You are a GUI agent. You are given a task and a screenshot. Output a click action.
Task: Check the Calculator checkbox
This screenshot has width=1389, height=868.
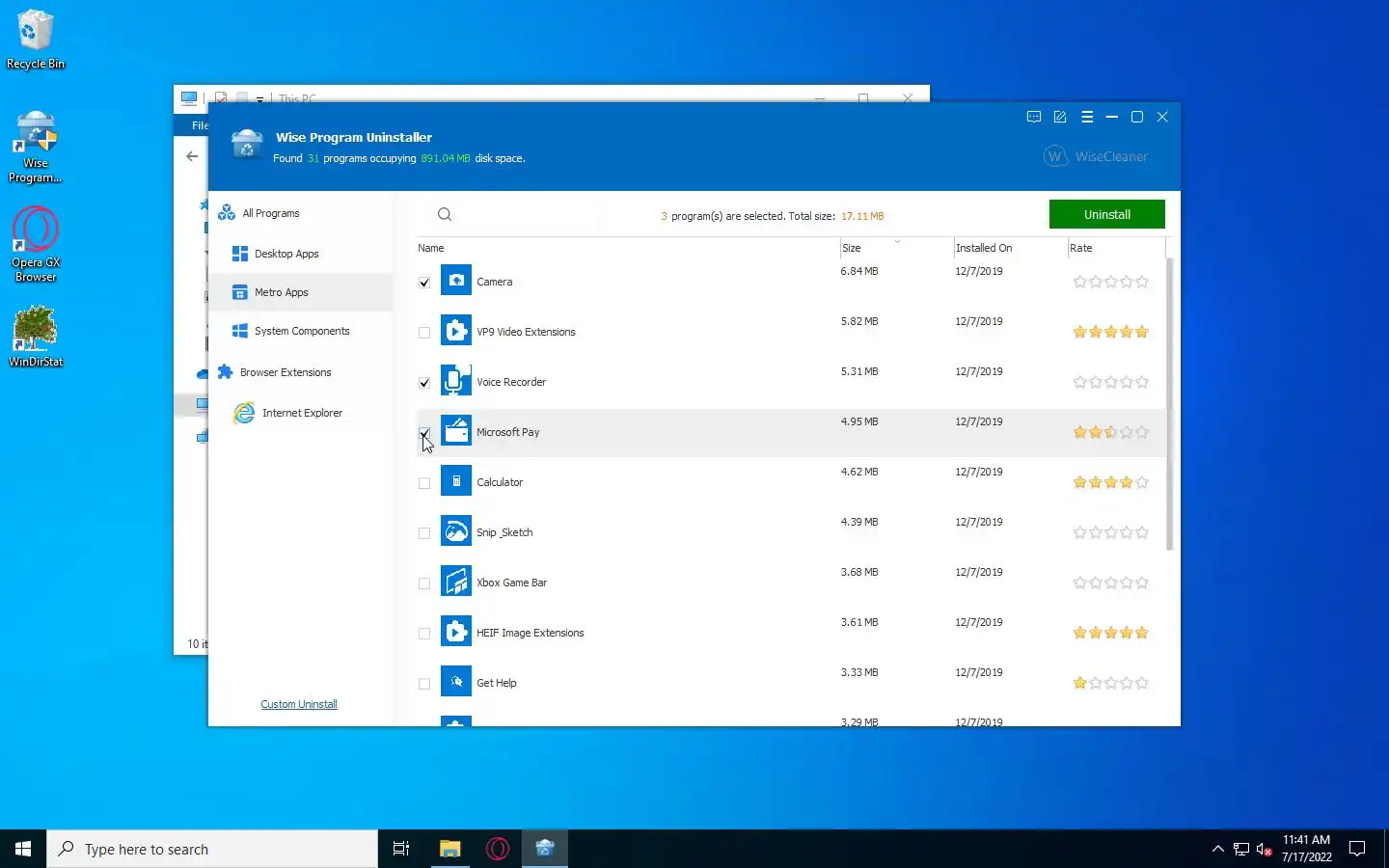(x=424, y=483)
